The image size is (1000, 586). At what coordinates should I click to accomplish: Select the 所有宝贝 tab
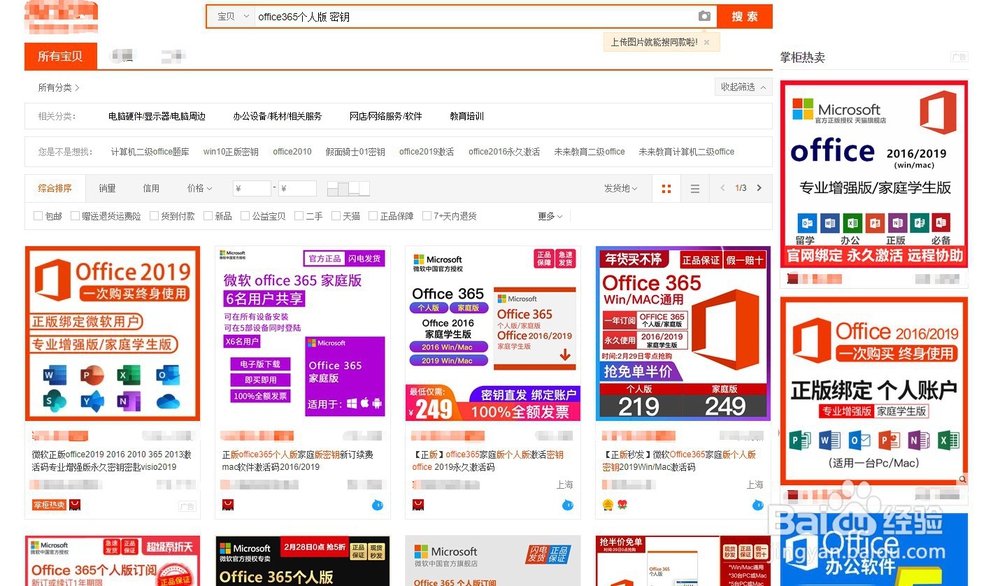pos(61,56)
